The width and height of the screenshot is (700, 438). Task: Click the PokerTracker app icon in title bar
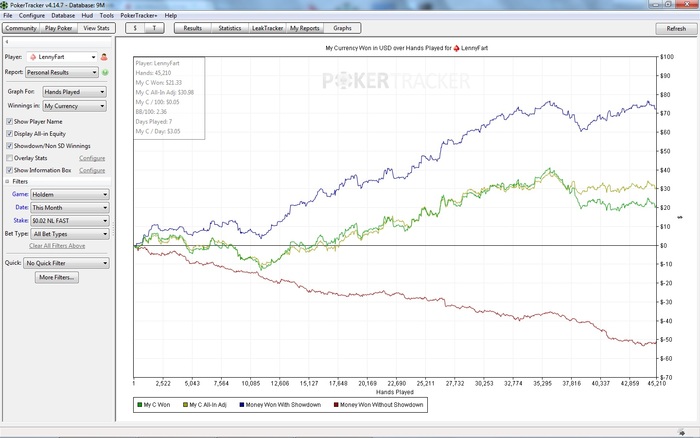pos(4,5)
